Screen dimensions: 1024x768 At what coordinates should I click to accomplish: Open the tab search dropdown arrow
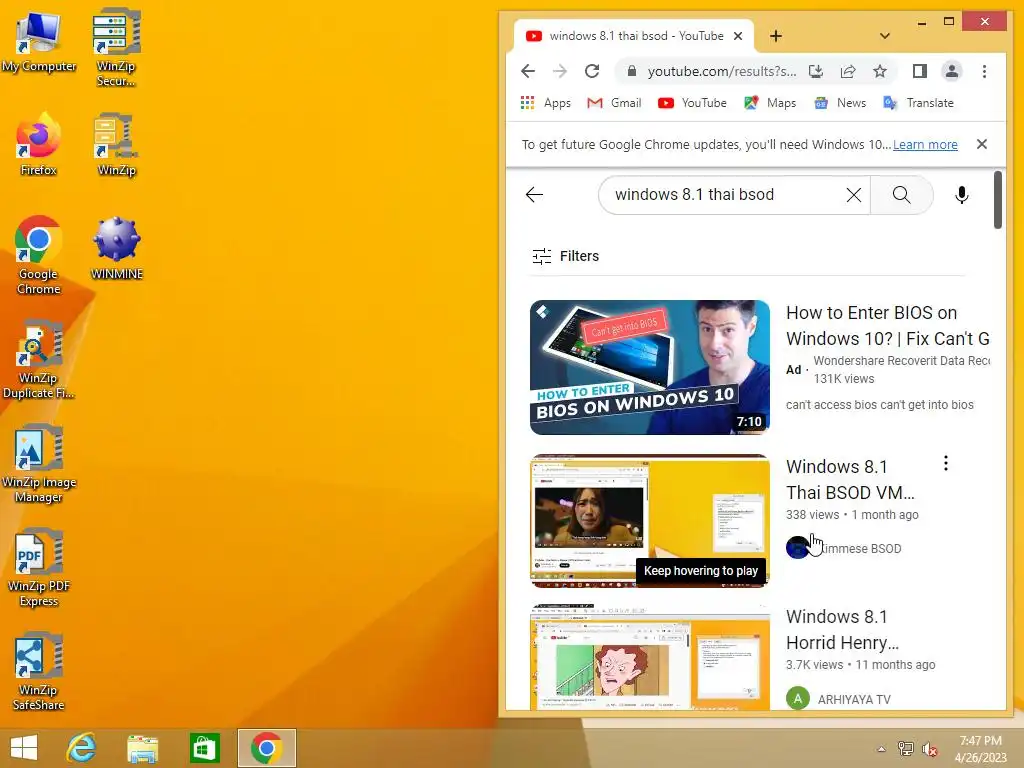coord(885,36)
